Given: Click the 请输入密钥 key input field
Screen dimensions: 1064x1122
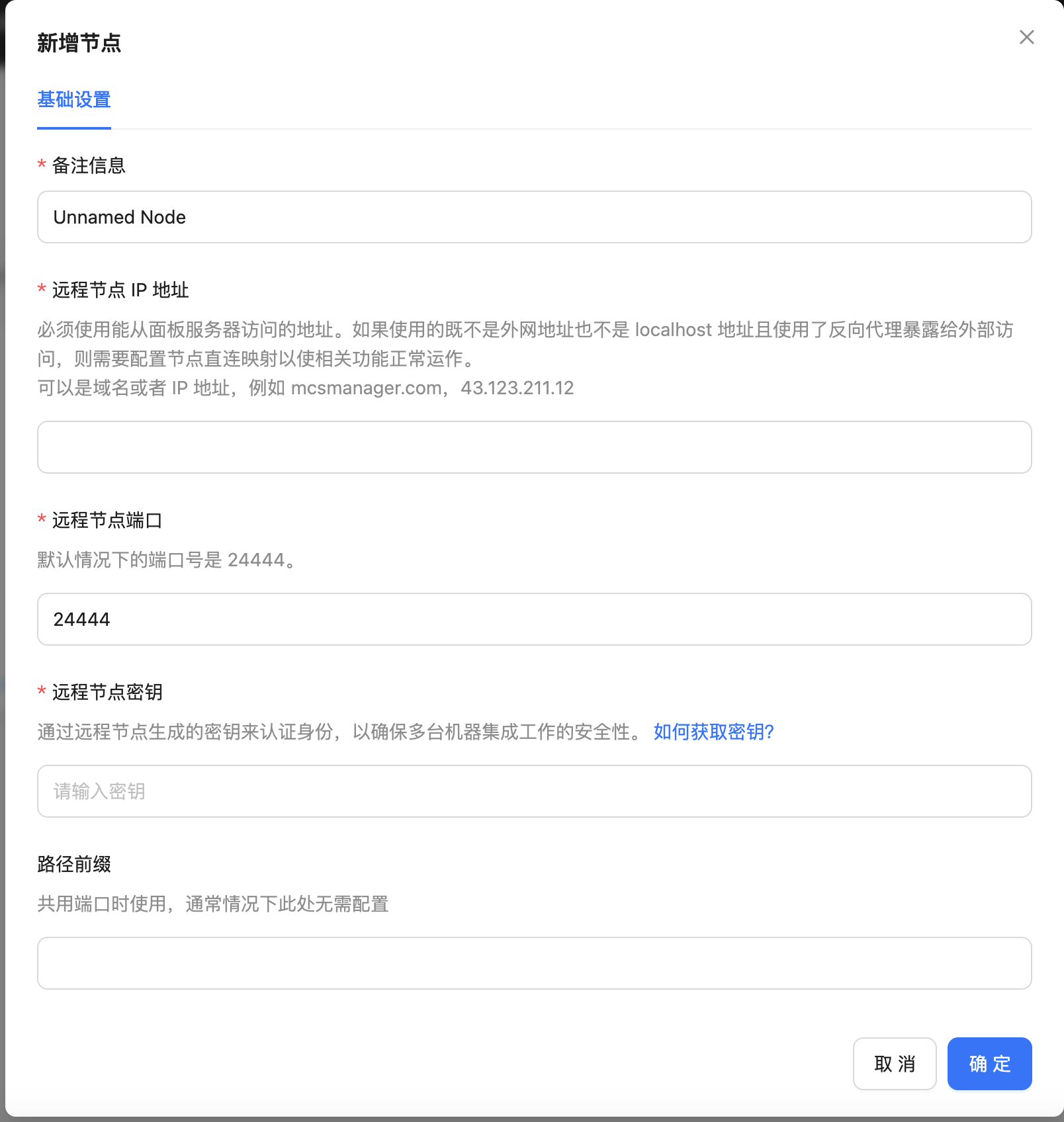Looking at the screenshot, I should 535,791.
